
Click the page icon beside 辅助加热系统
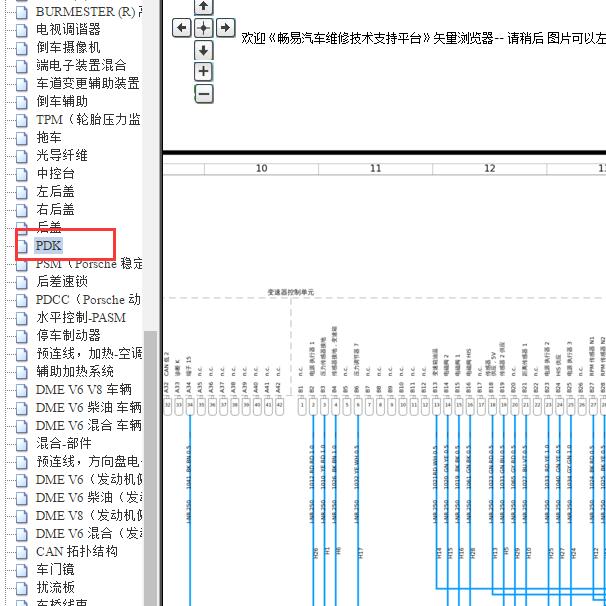22,373
